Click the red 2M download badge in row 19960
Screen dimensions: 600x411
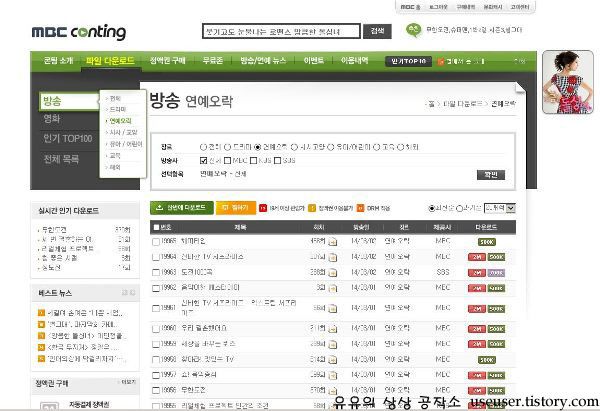477,329
